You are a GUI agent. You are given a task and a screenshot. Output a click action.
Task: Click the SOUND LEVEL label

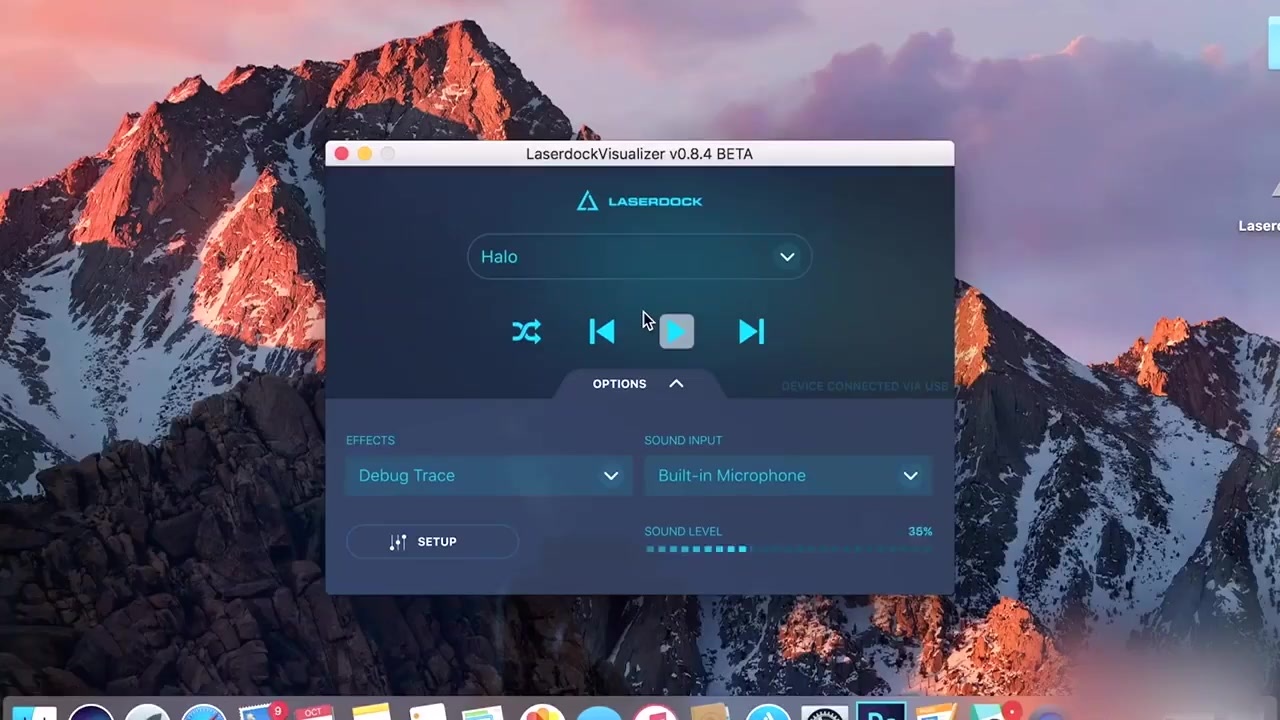683,532
